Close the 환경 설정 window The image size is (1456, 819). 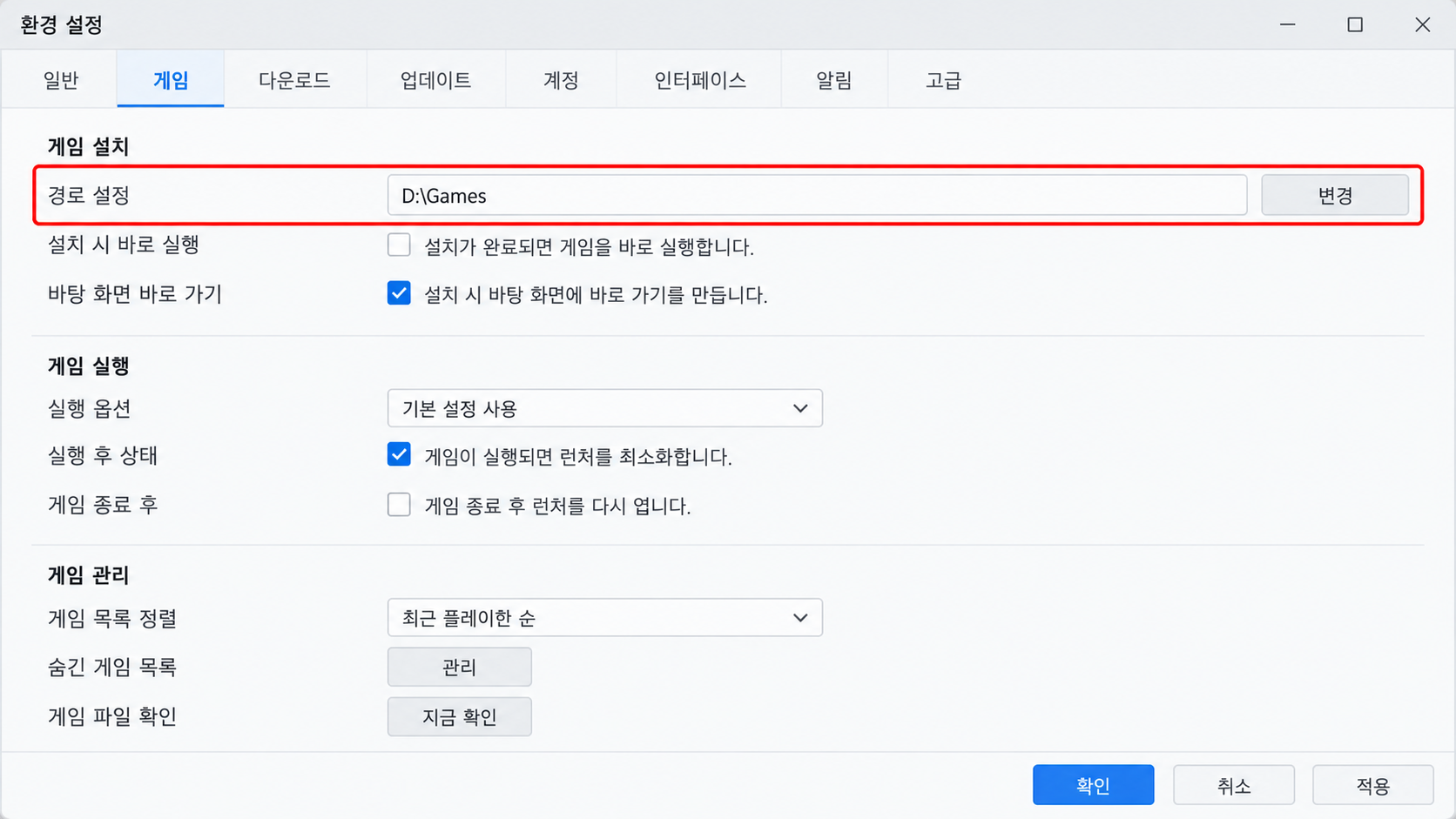tap(1422, 24)
